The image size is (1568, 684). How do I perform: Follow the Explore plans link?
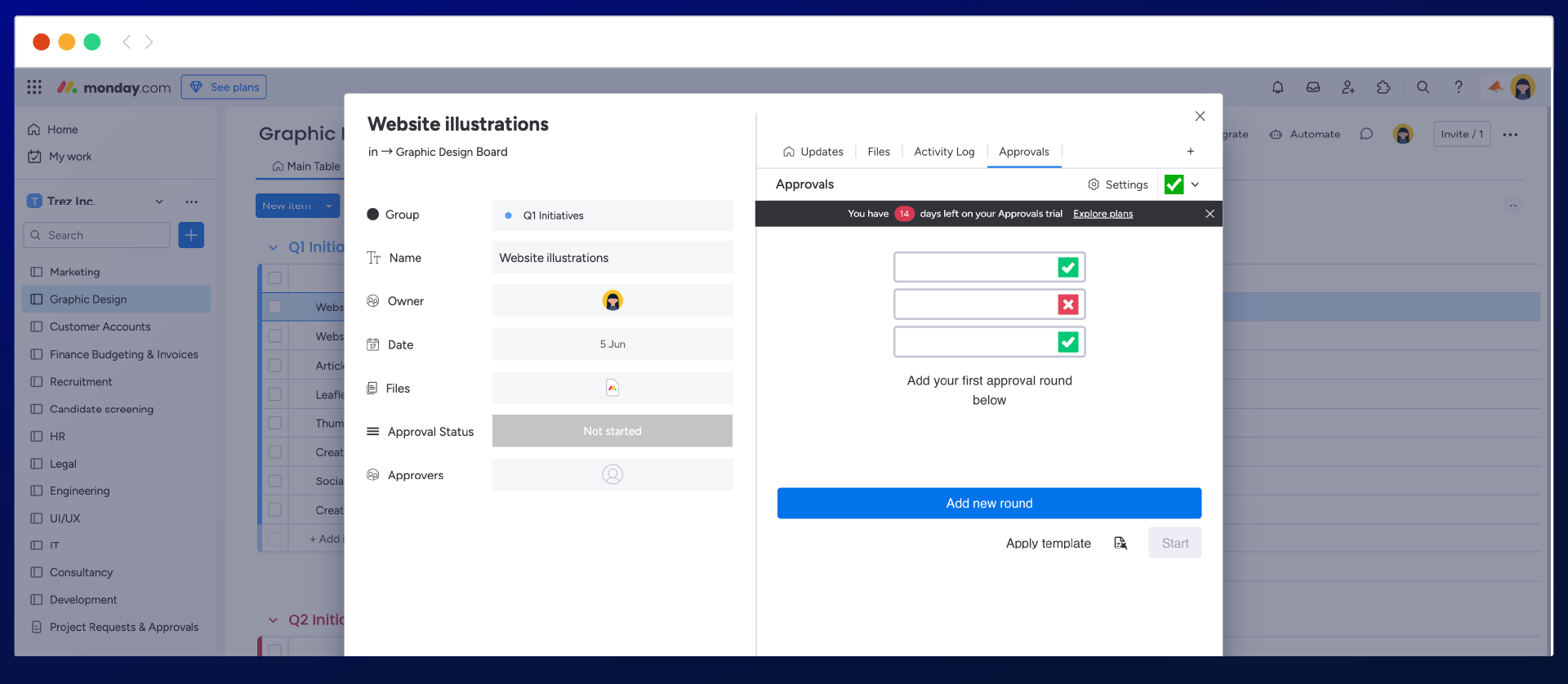click(x=1102, y=214)
